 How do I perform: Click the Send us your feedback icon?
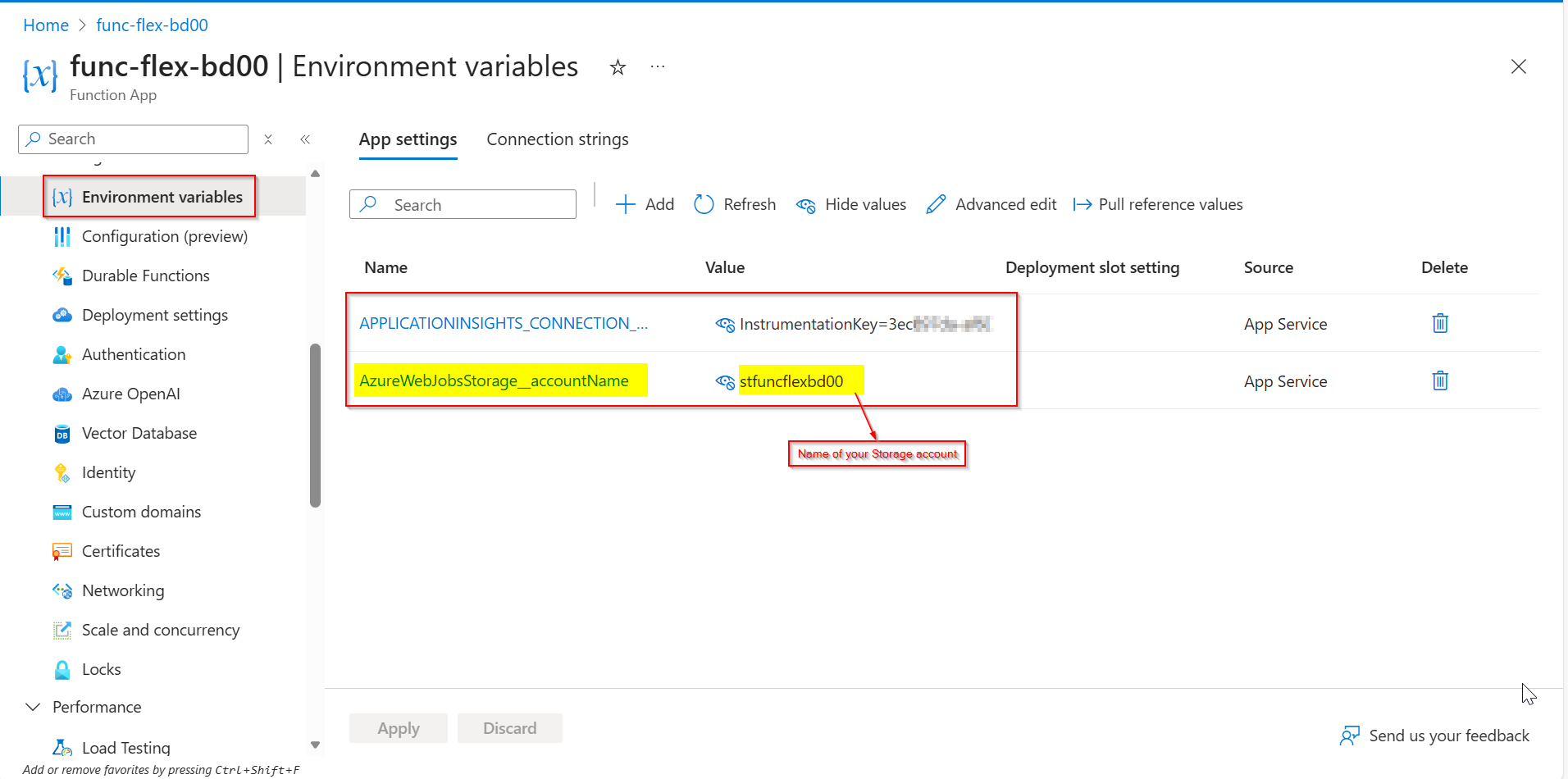[x=1349, y=736]
